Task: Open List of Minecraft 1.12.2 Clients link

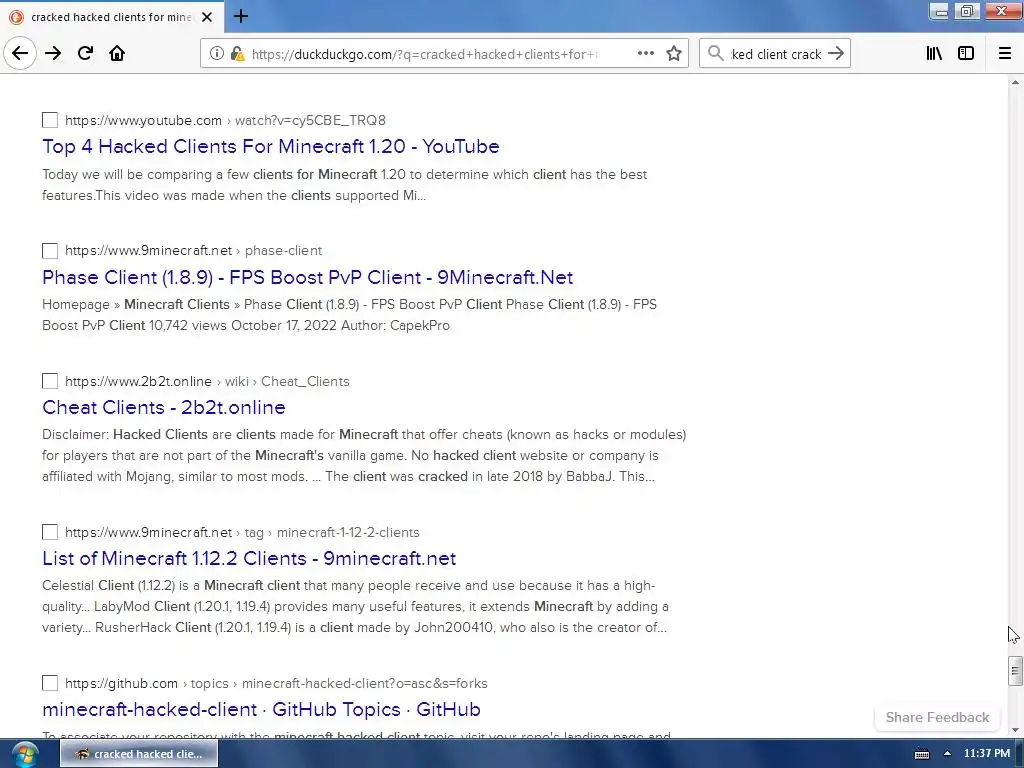Action: point(249,558)
